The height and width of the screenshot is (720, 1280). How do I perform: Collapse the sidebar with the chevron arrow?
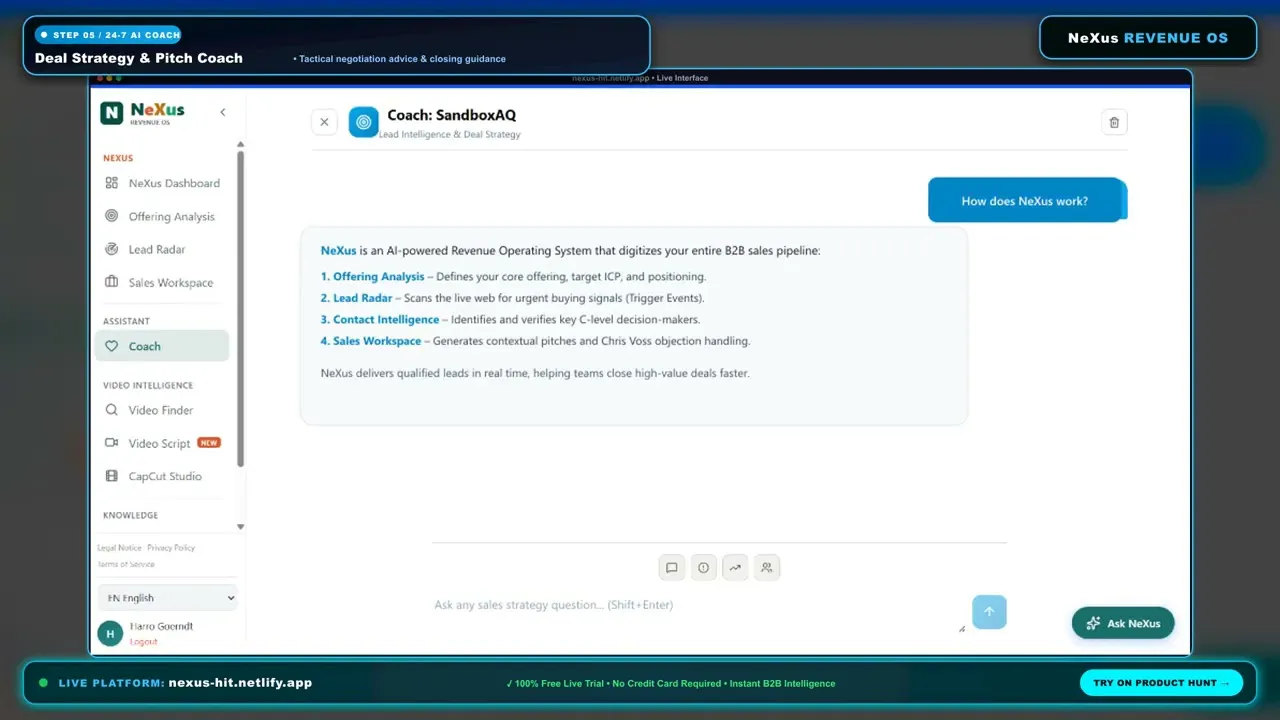pyautogui.click(x=223, y=113)
